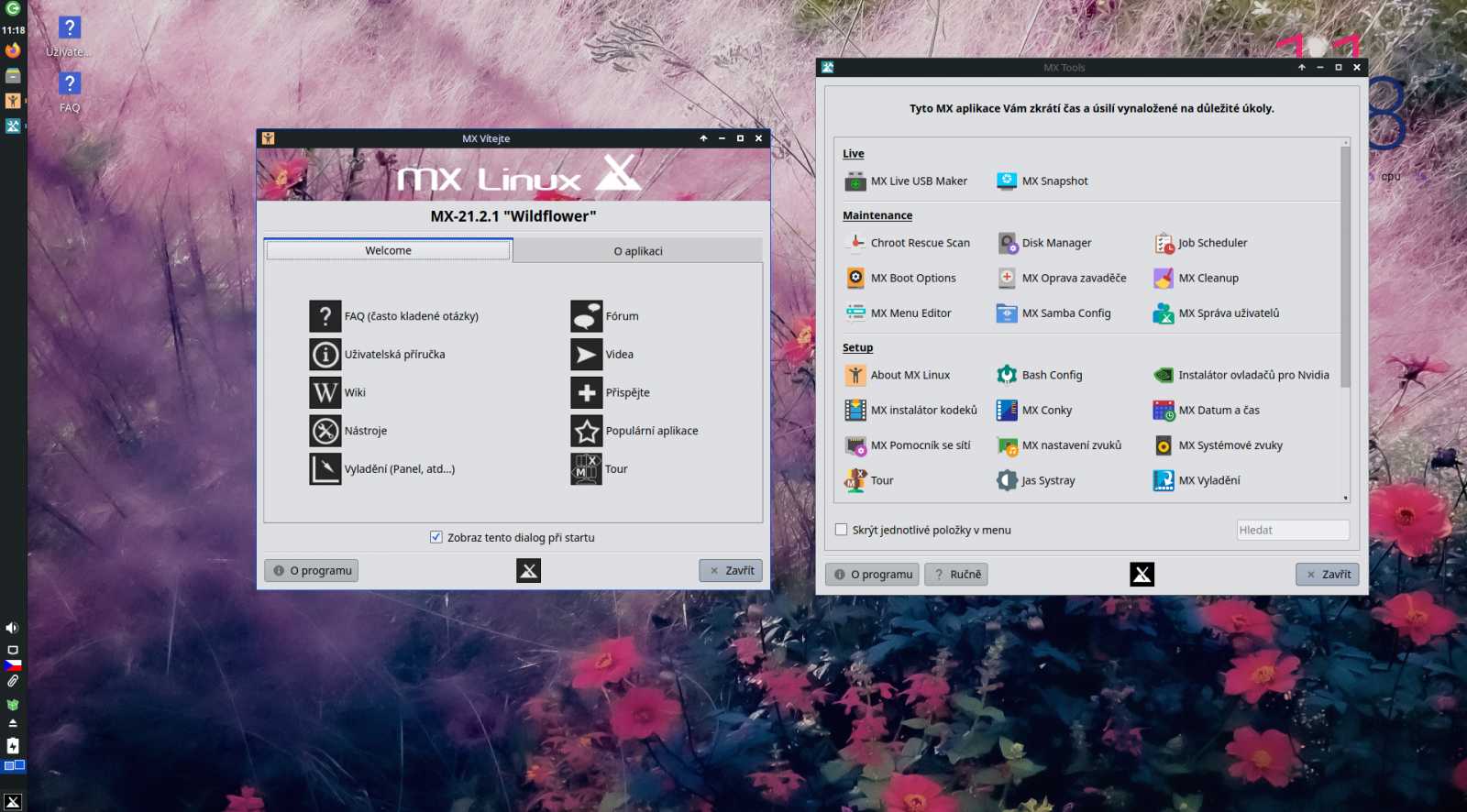Open the MX start menu button
The height and width of the screenshot is (812, 1467).
click(13, 801)
